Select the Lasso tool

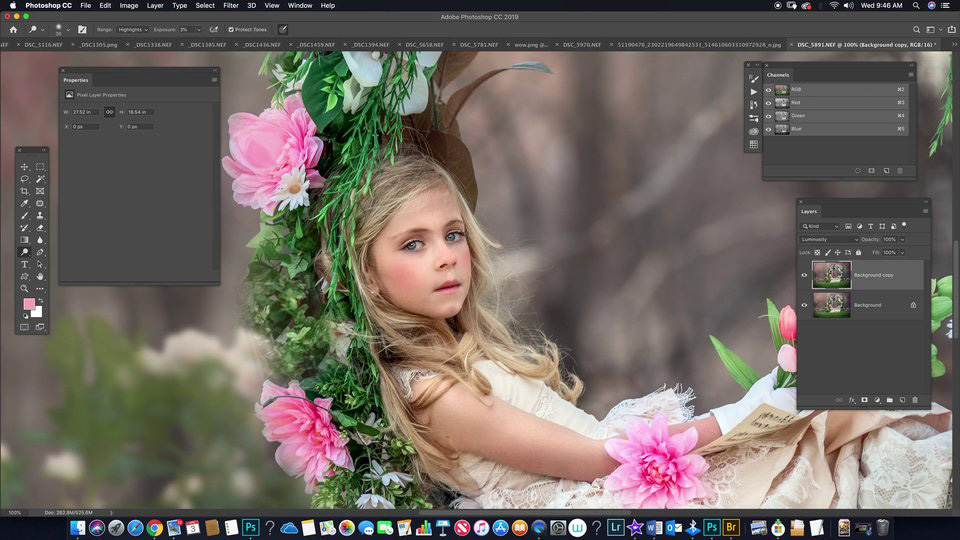pyautogui.click(x=24, y=179)
